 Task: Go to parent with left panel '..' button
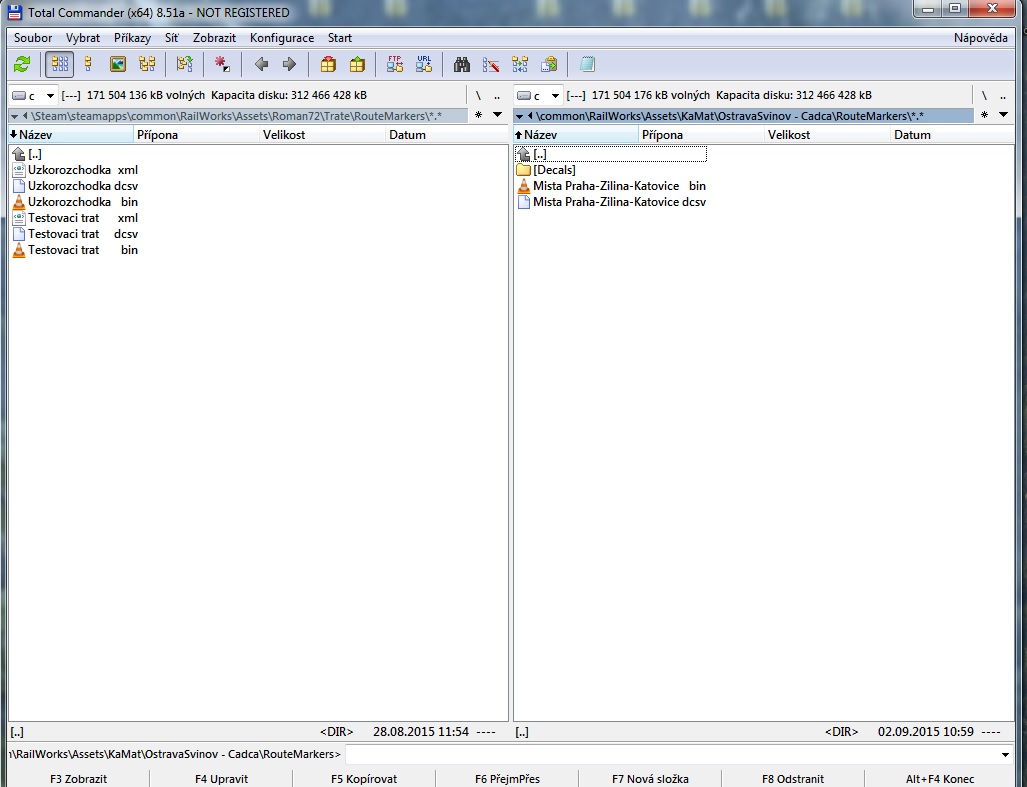click(x=496, y=96)
